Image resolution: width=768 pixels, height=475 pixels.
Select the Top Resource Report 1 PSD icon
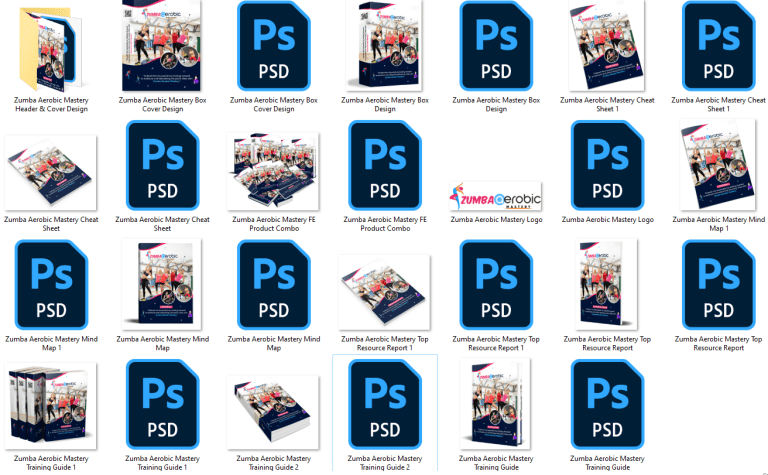pos(496,285)
